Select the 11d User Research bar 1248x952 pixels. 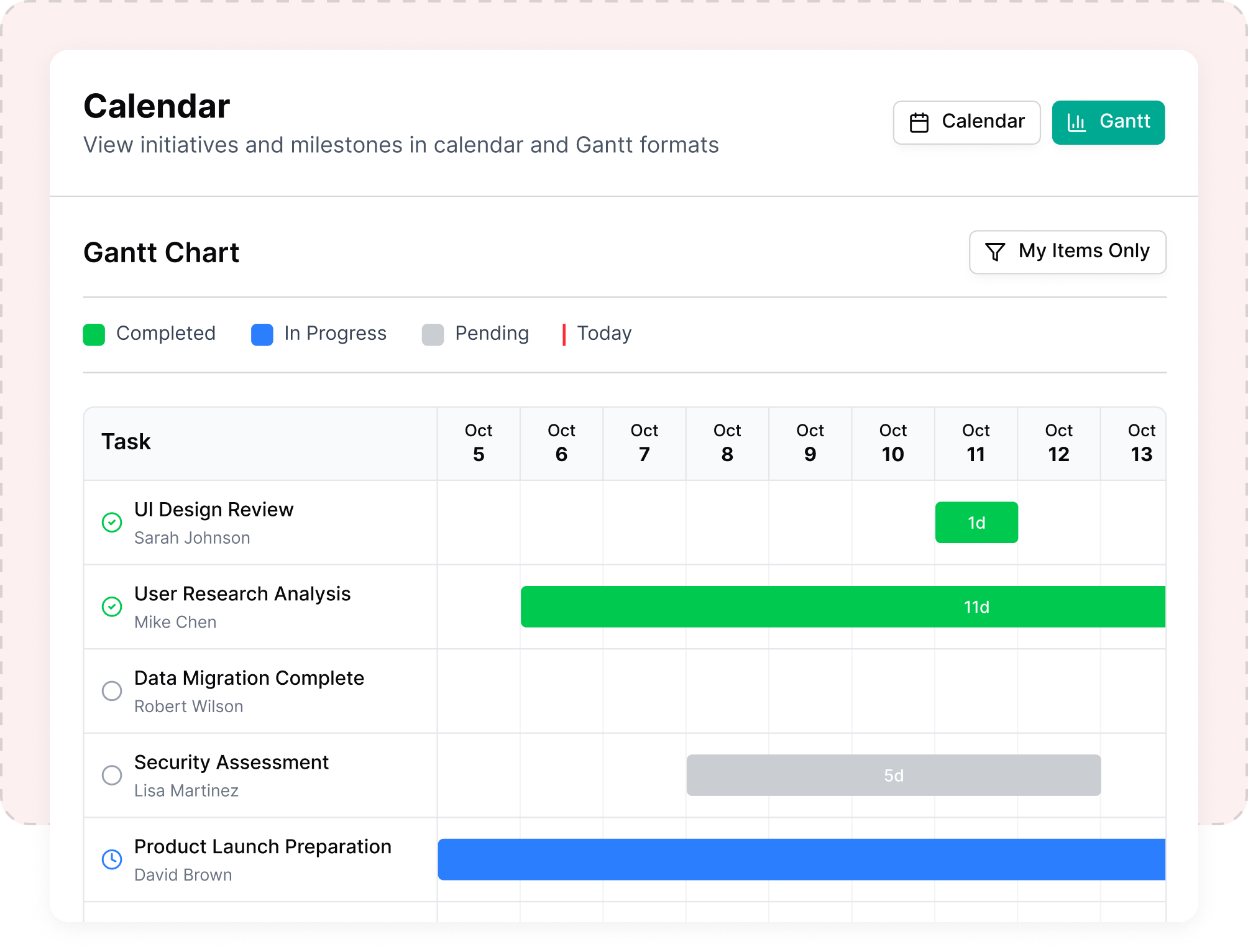842,606
